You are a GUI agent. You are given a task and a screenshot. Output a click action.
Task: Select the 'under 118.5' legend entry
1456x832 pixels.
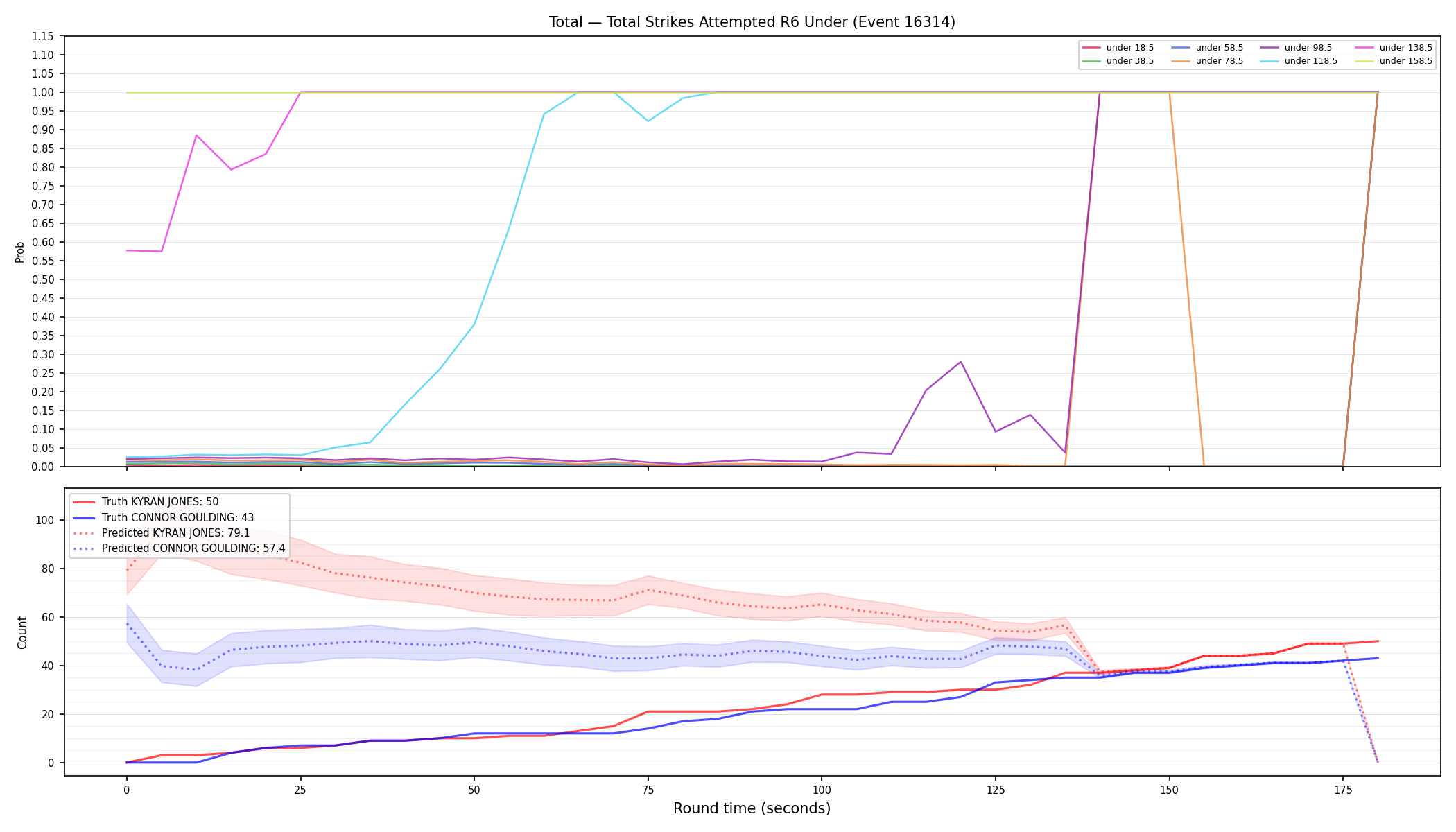point(1299,61)
